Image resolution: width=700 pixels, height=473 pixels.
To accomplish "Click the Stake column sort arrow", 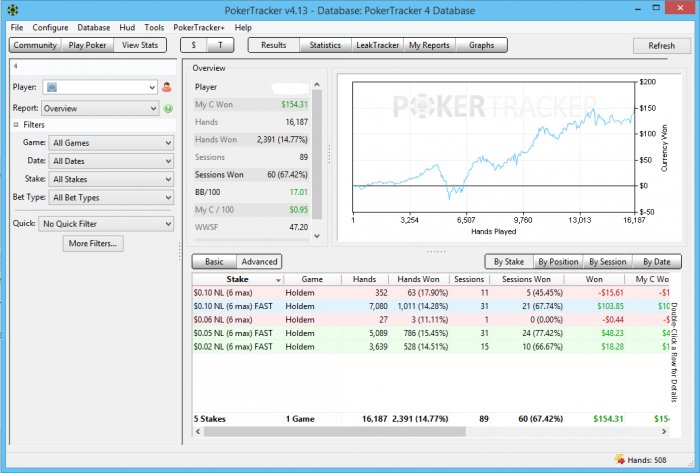I will tap(278, 280).
